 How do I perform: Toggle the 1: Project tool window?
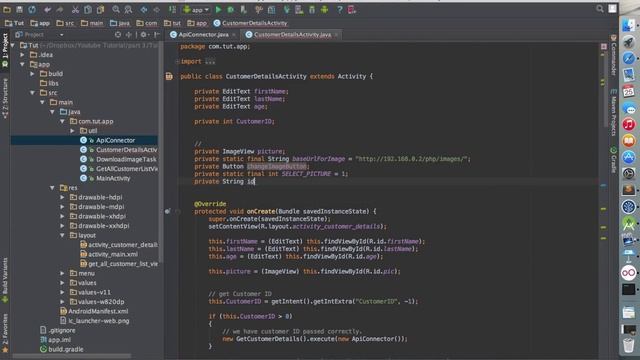click(x=5, y=51)
